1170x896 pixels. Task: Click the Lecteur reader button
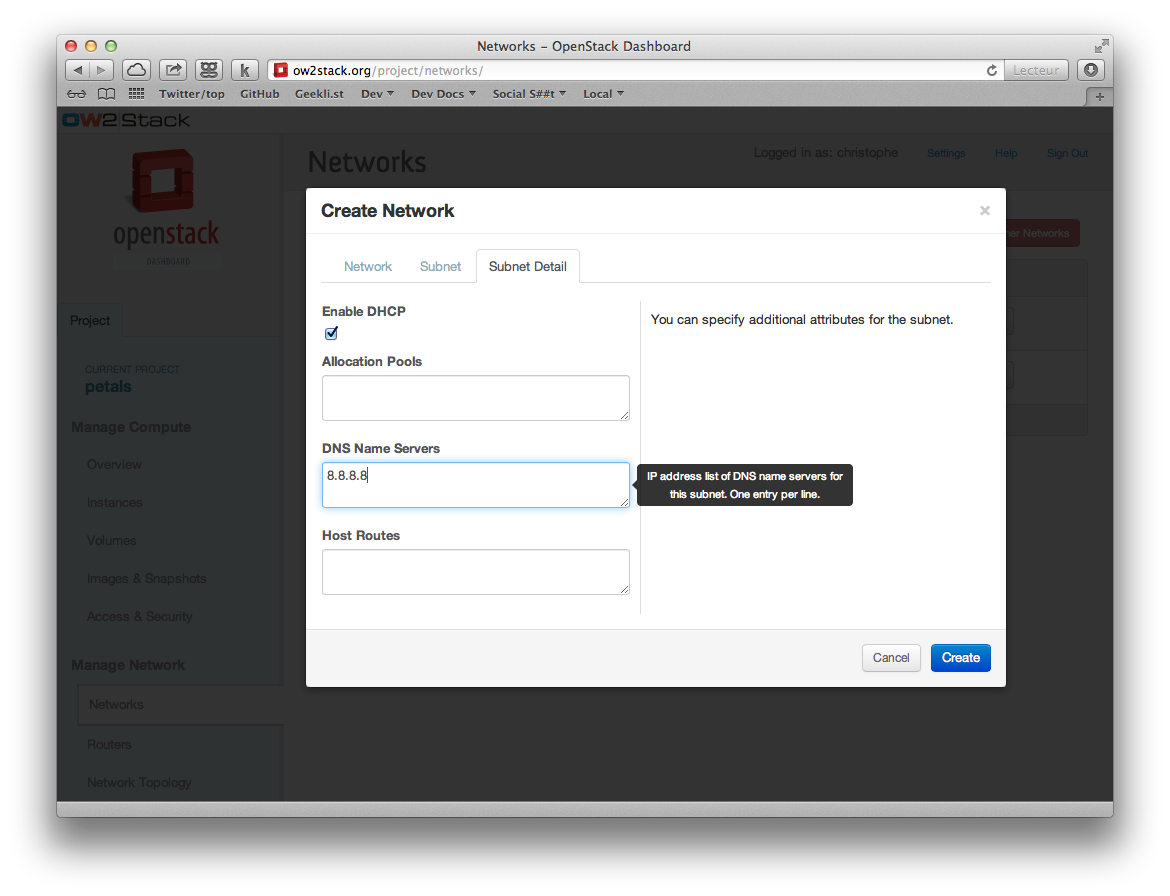pos(1036,70)
